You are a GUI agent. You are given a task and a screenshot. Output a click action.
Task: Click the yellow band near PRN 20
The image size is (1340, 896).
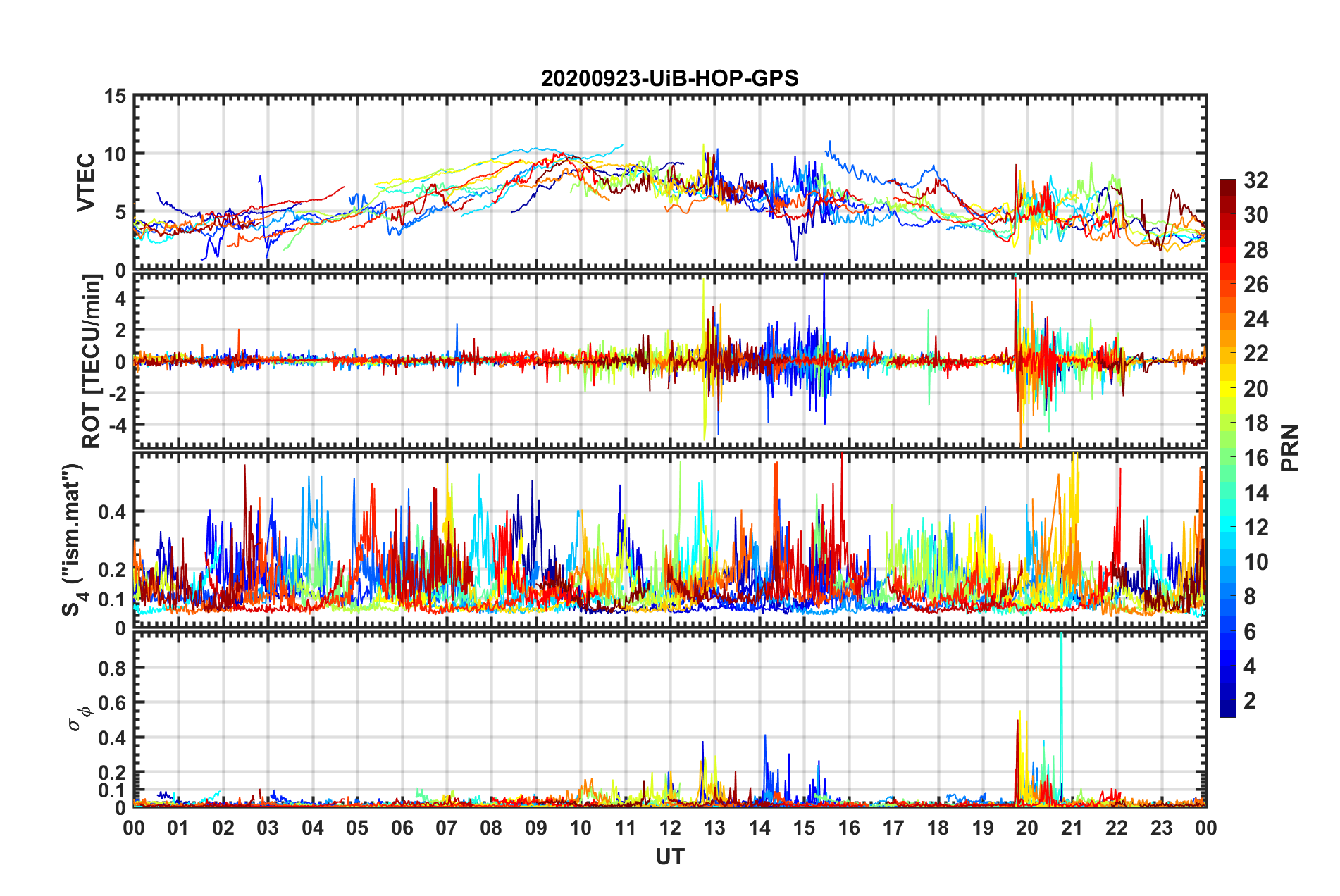(1227, 387)
